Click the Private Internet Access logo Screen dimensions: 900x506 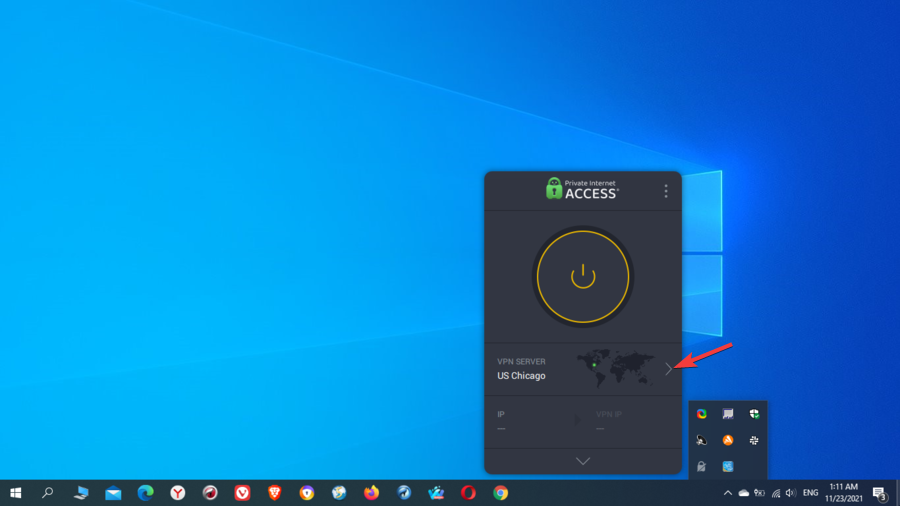point(582,188)
